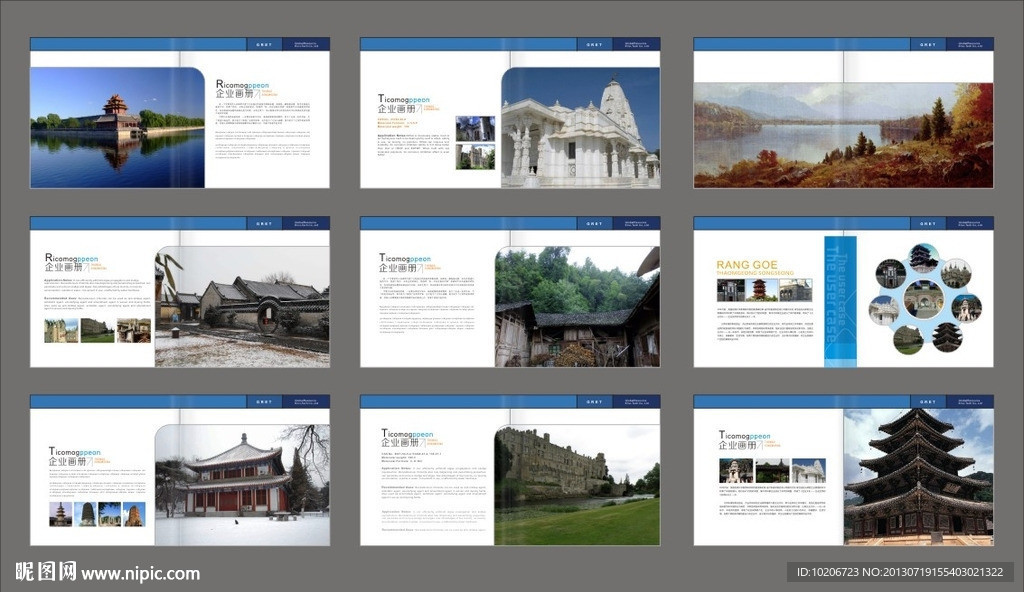Click first small thumbnail on red pavilion page
Screen dimensions: 1024x592
[x=61, y=514]
